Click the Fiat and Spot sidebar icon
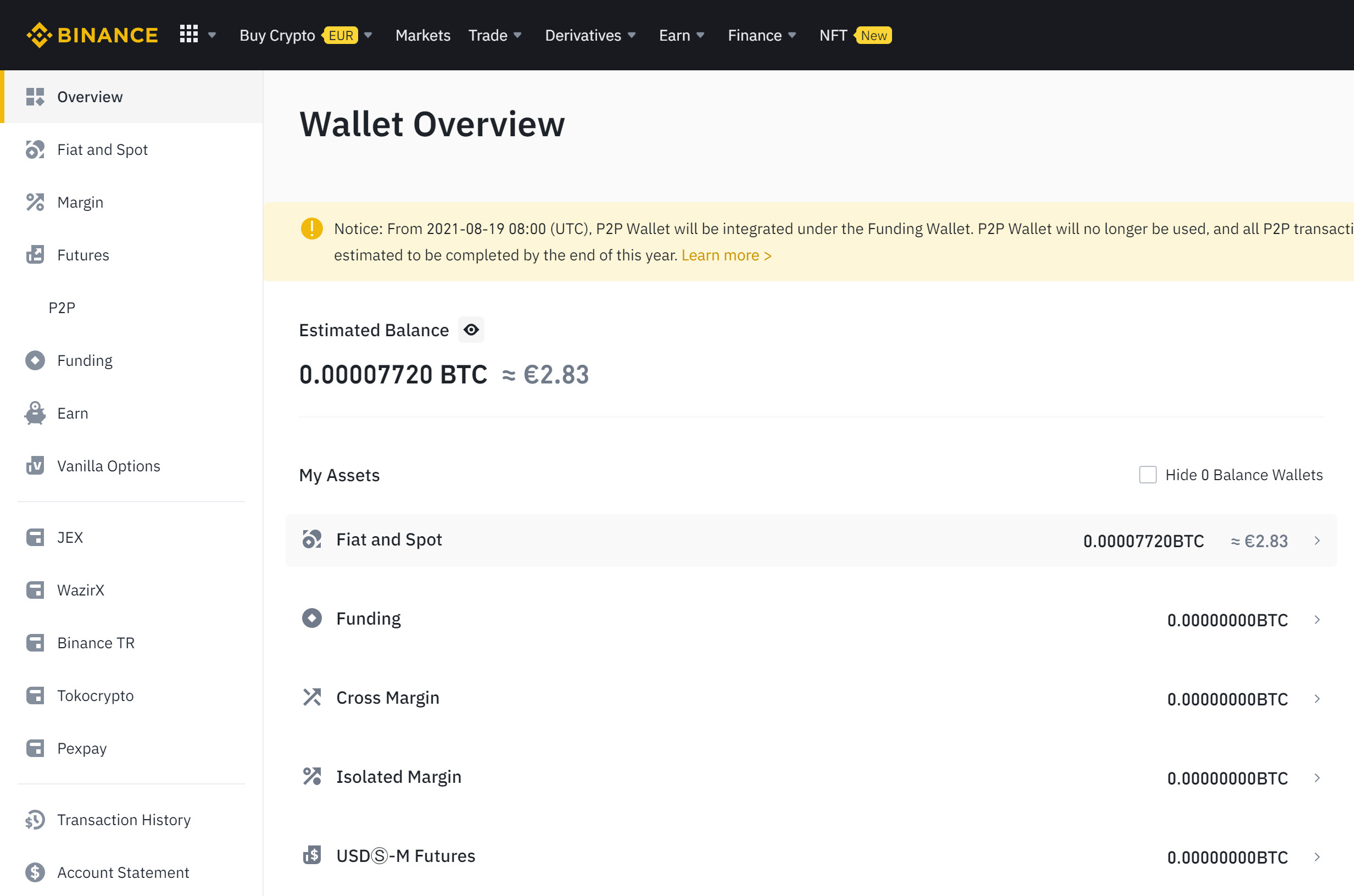Image resolution: width=1354 pixels, height=896 pixels. [35, 150]
